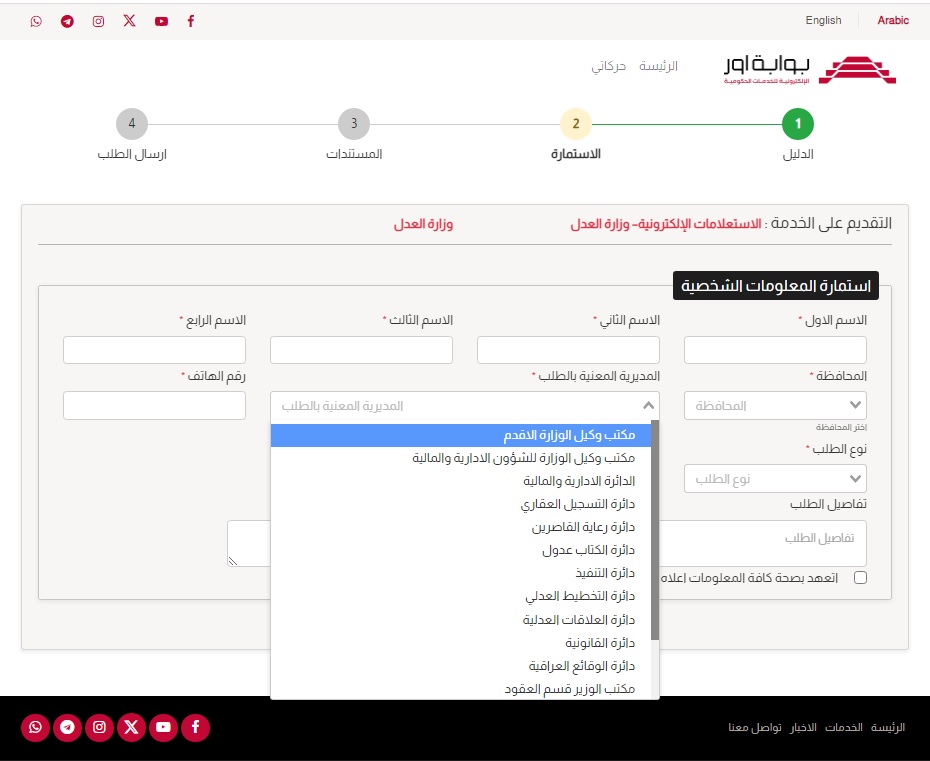Click the footer X round icon
The height and width of the screenshot is (761, 930).
pos(132,727)
